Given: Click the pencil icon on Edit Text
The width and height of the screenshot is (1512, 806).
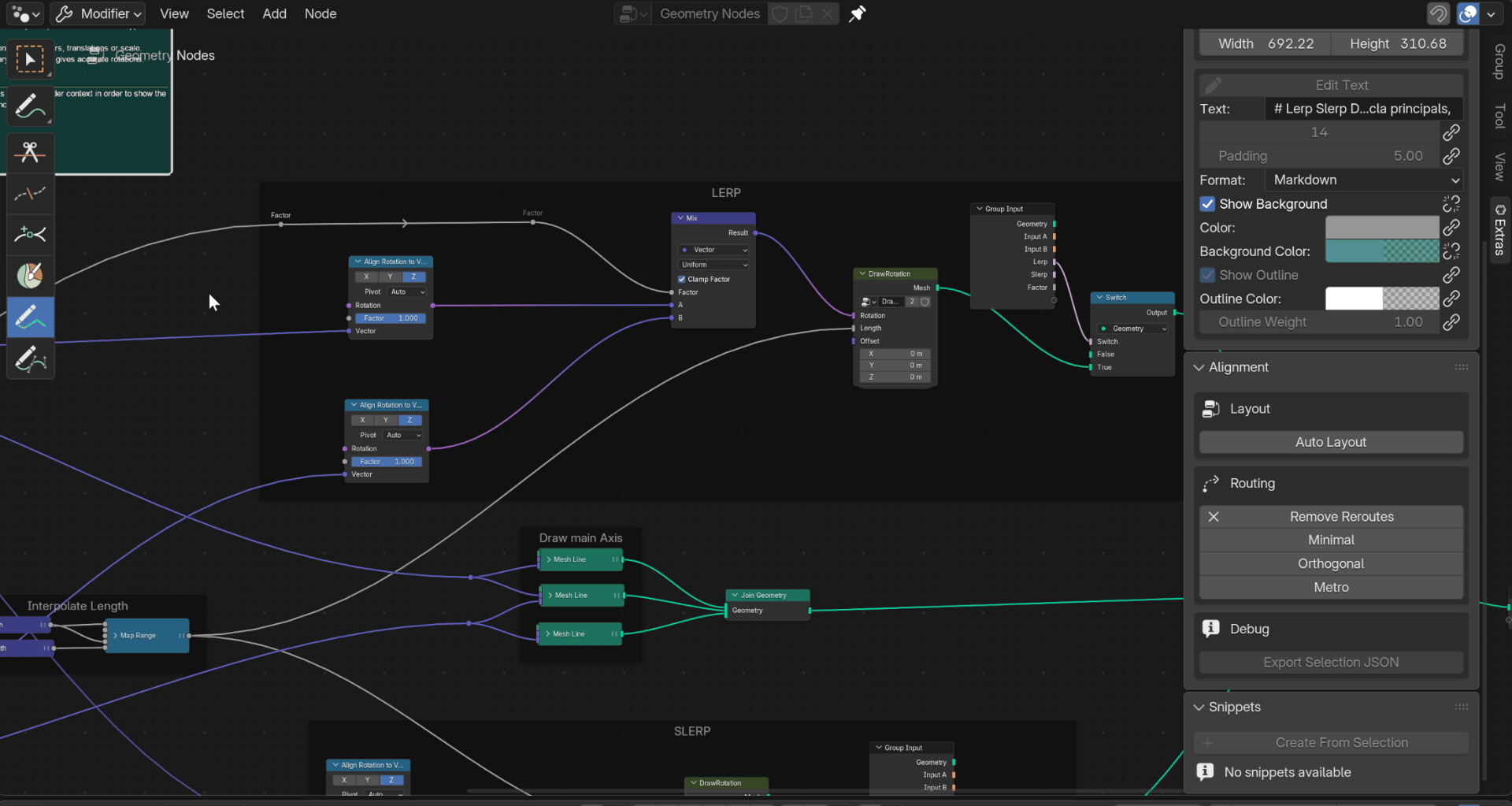Looking at the screenshot, I should 1214,85.
